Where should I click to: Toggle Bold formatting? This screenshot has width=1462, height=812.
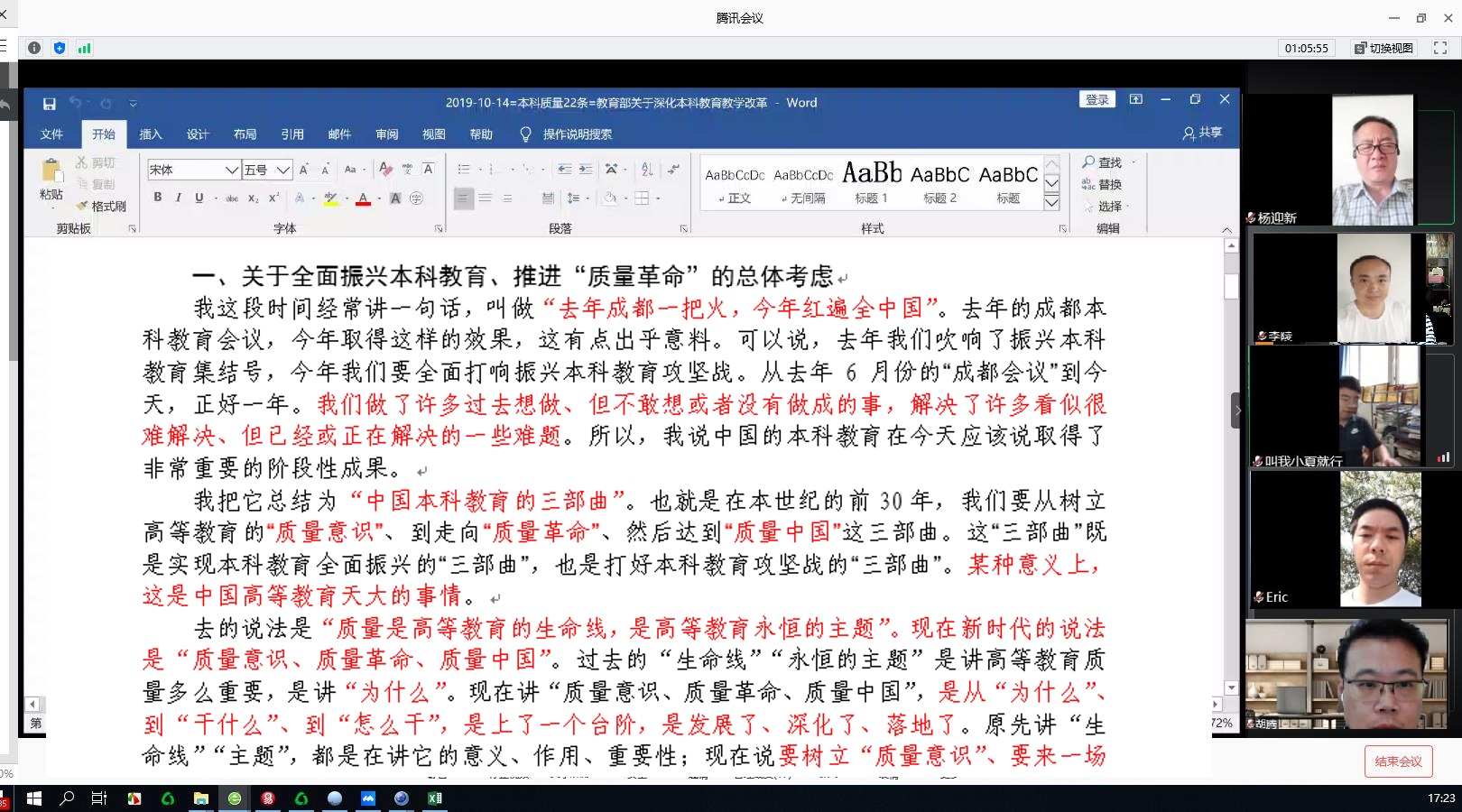(x=158, y=198)
